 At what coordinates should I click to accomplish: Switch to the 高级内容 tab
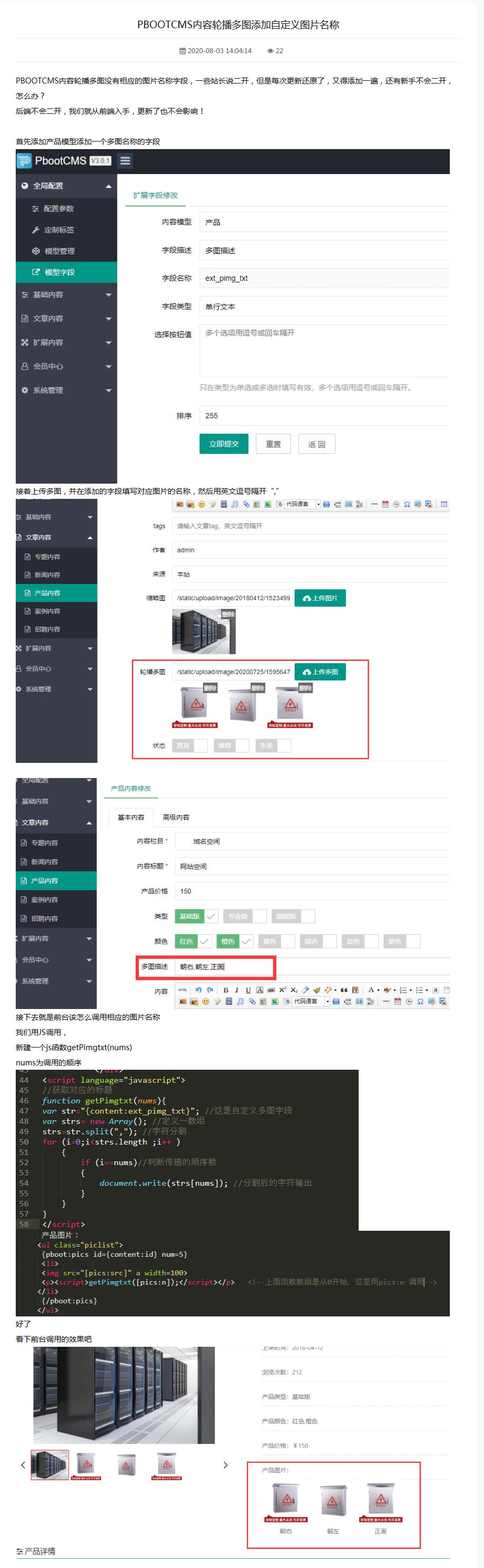[x=176, y=818]
